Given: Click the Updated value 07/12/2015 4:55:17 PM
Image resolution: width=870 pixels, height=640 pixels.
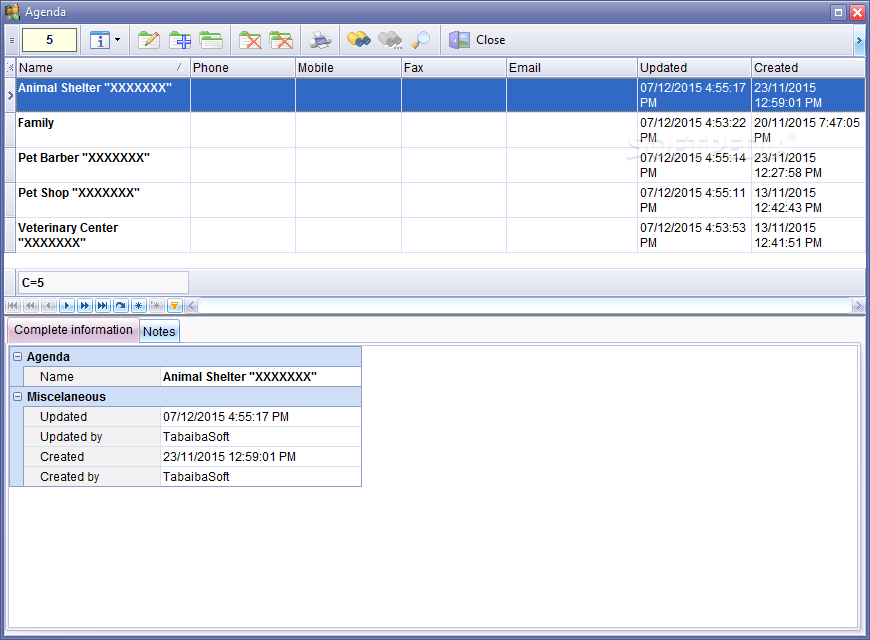Looking at the screenshot, I should pyautogui.click(x=261, y=416).
